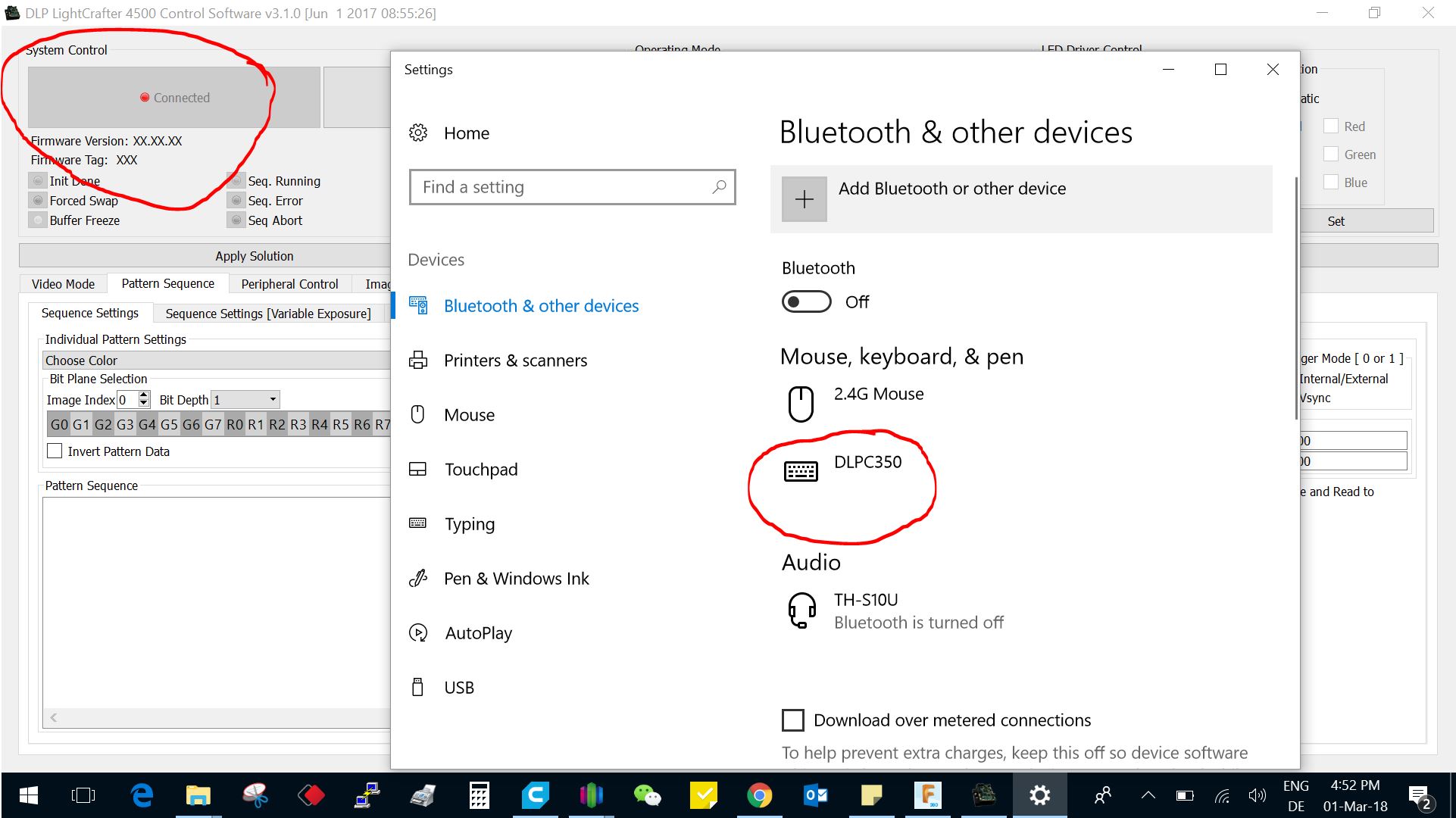Viewport: 1456px width, 818px height.
Task: Open Home in the Settings window
Action: click(x=449, y=133)
